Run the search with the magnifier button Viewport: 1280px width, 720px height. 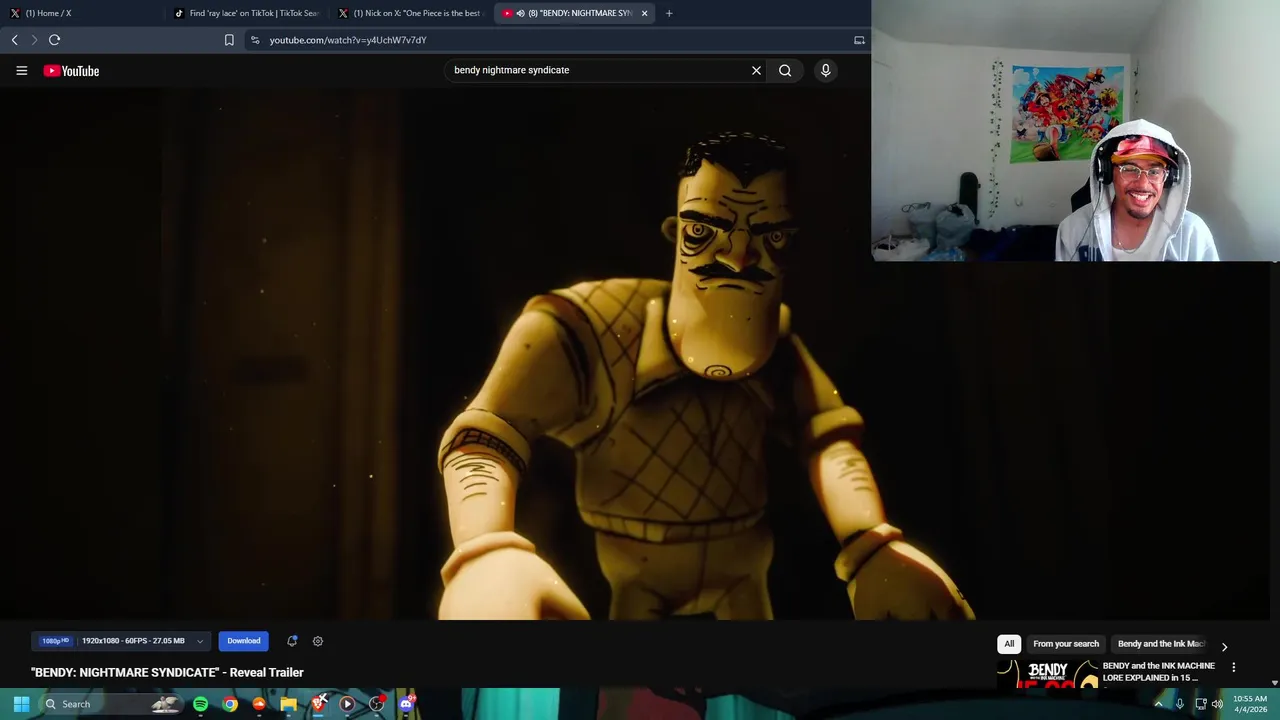click(x=785, y=70)
